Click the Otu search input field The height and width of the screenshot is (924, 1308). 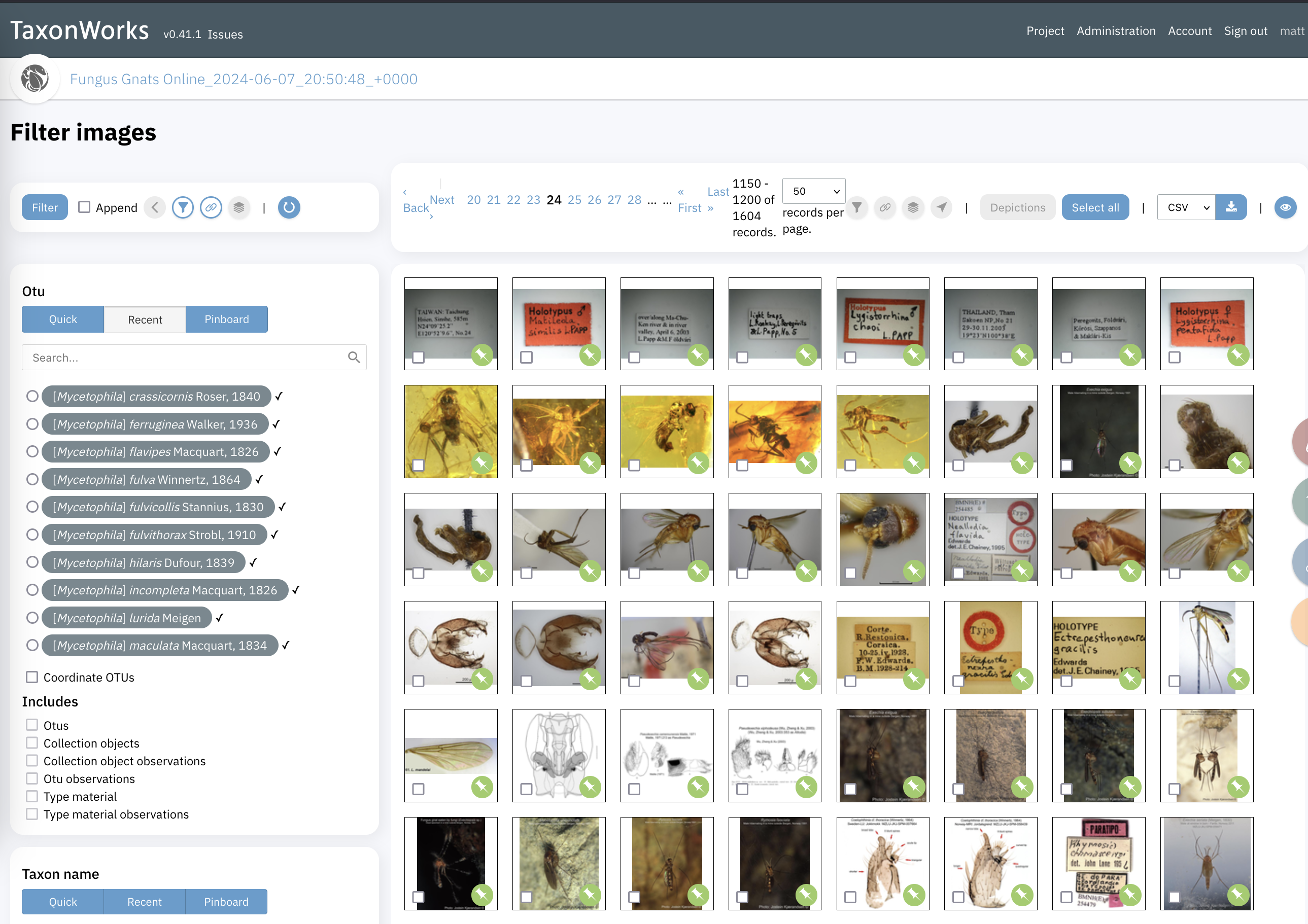click(194, 357)
